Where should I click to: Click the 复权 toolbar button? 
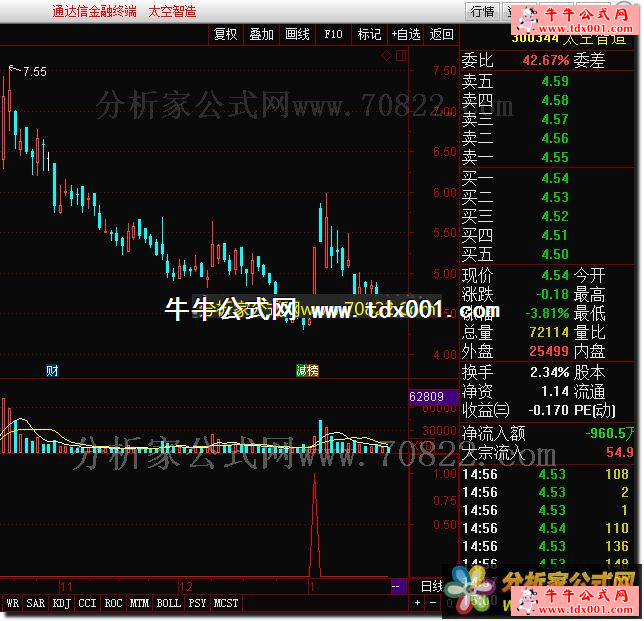(225, 34)
